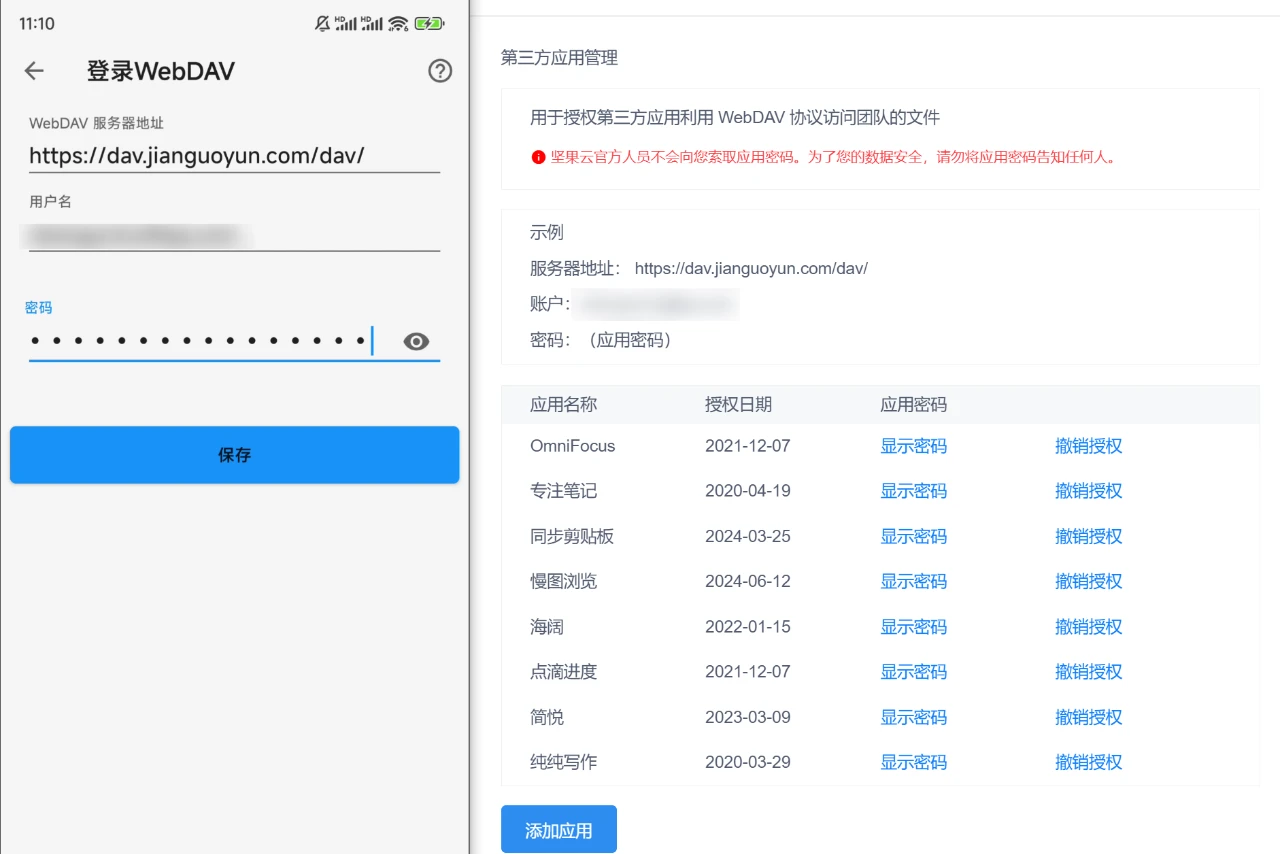This screenshot has width=1280, height=854.
Task: Tap the blue 保存 button
Action: [x=234, y=455]
